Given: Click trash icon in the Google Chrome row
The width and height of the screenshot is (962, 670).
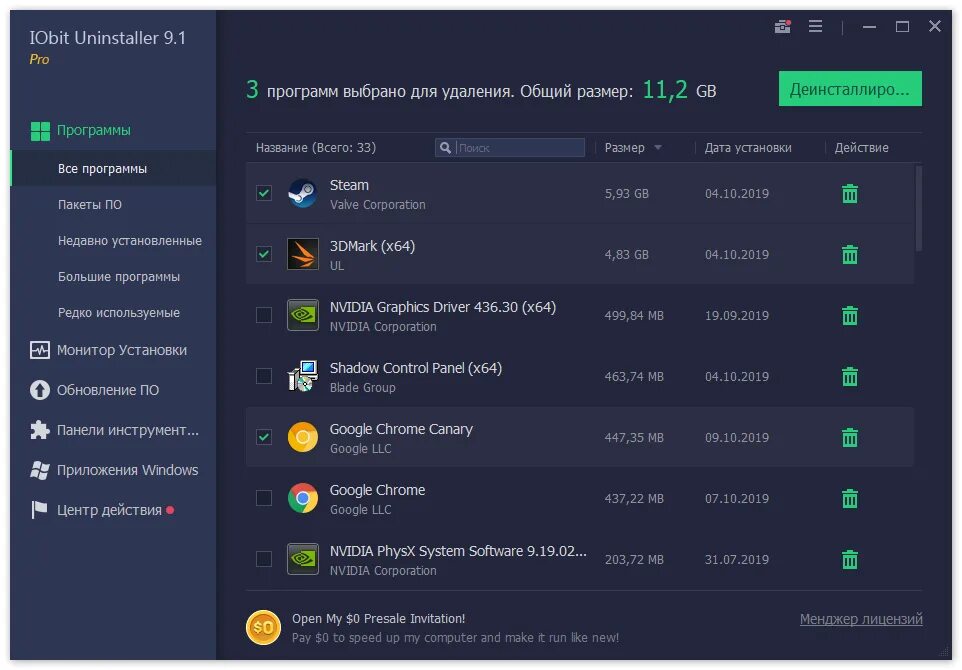Looking at the screenshot, I should tap(850, 498).
